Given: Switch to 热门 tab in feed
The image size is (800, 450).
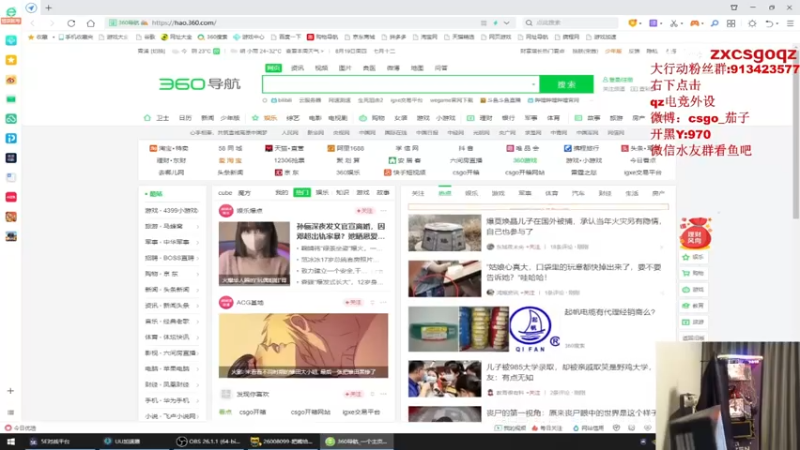Looking at the screenshot, I should click(302, 192).
